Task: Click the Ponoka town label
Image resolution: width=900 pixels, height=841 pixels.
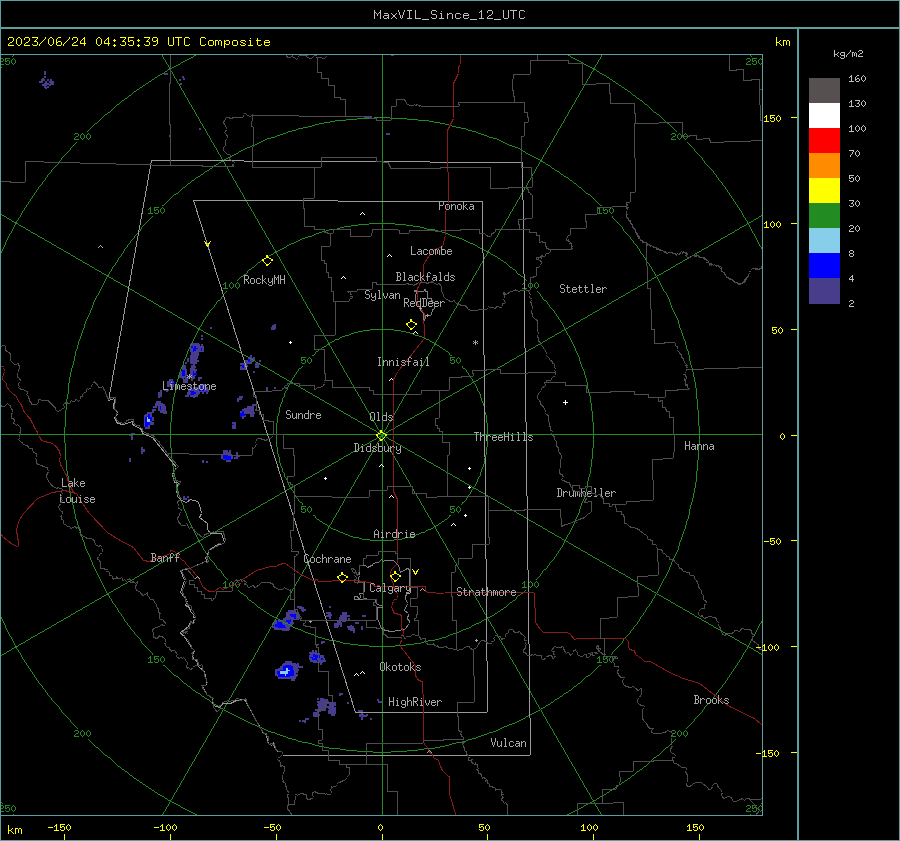Action: [456, 206]
